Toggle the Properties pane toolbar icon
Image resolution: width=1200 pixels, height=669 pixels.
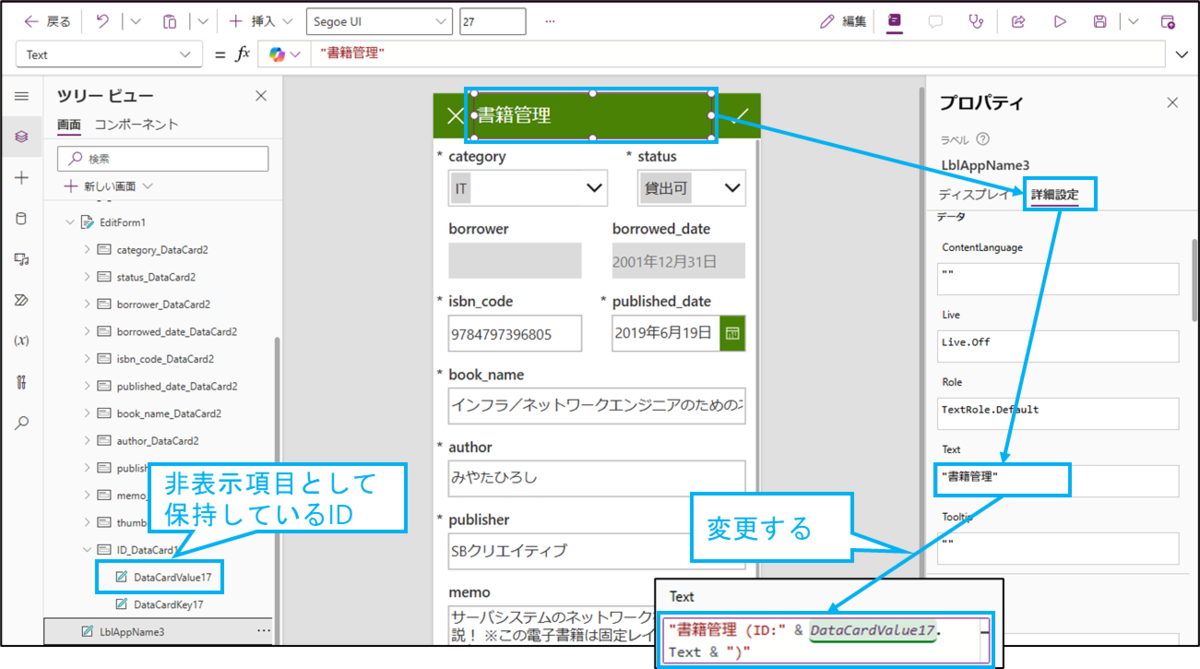point(895,21)
